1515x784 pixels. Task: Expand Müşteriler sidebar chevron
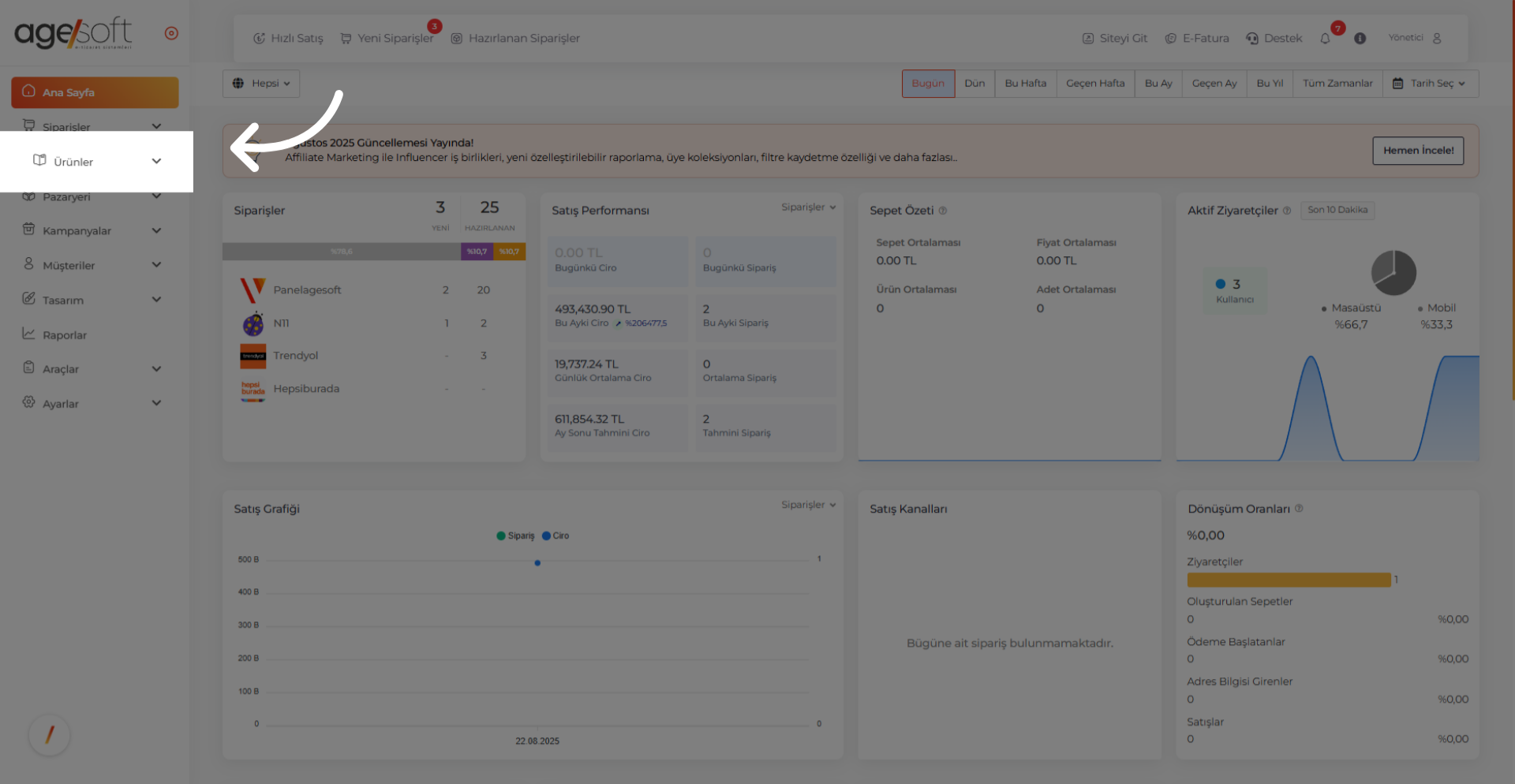click(156, 264)
